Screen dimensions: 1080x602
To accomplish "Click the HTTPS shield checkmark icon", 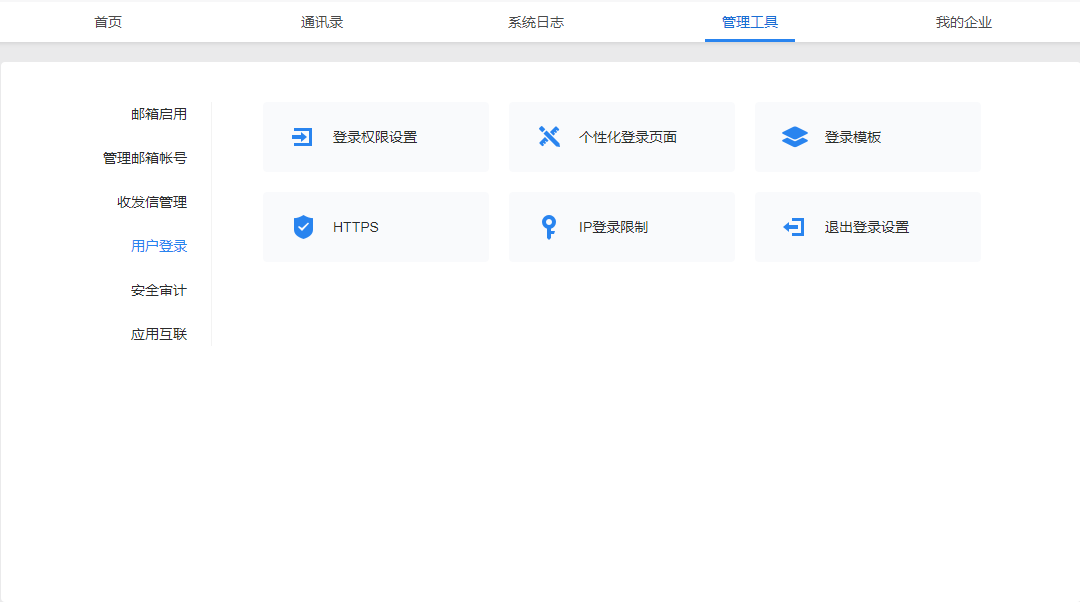I will [303, 227].
